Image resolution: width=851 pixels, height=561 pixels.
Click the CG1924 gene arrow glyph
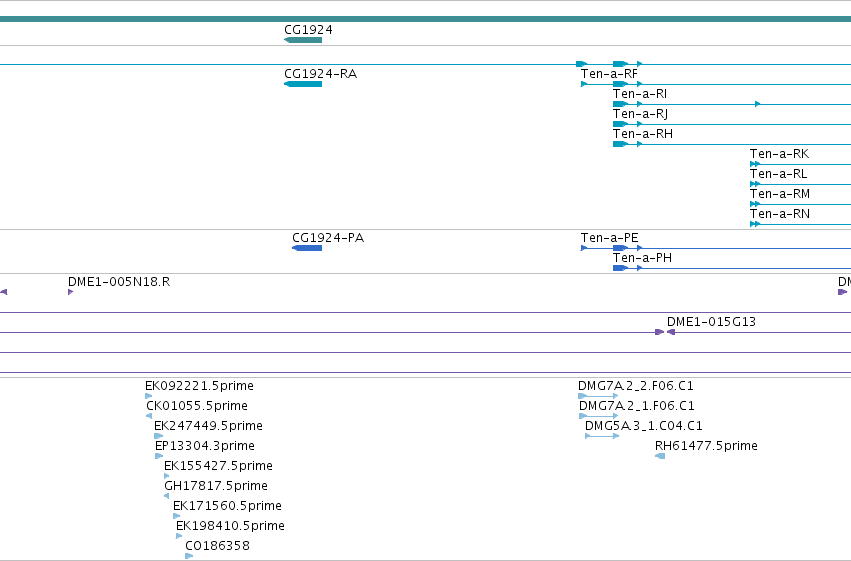[303, 40]
